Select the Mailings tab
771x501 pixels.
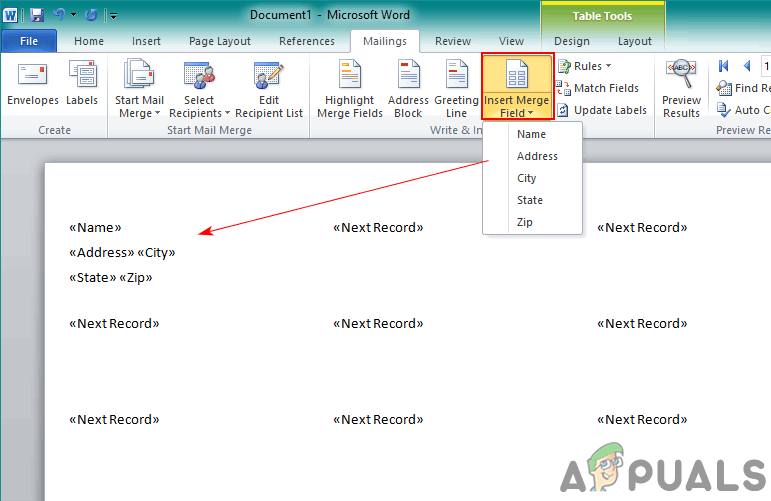point(385,41)
